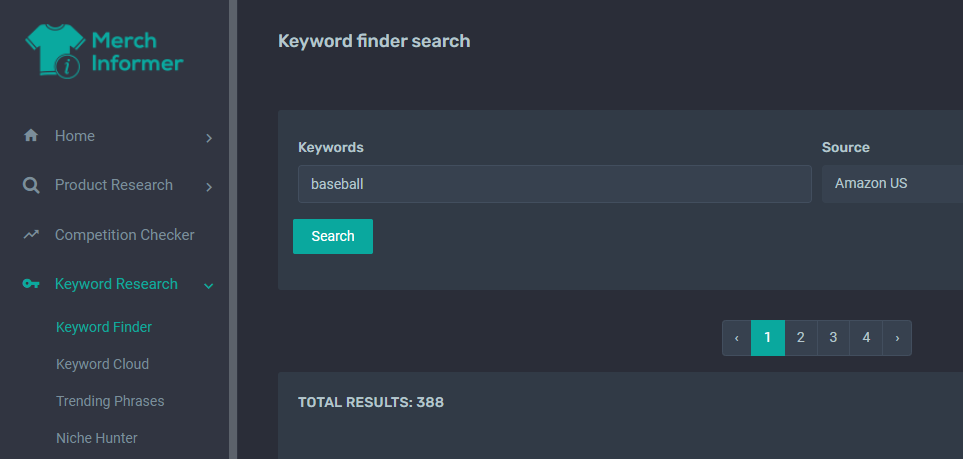963x459 pixels.
Task: Open Keyword Cloud submenu item
Action: pyautogui.click(x=103, y=364)
